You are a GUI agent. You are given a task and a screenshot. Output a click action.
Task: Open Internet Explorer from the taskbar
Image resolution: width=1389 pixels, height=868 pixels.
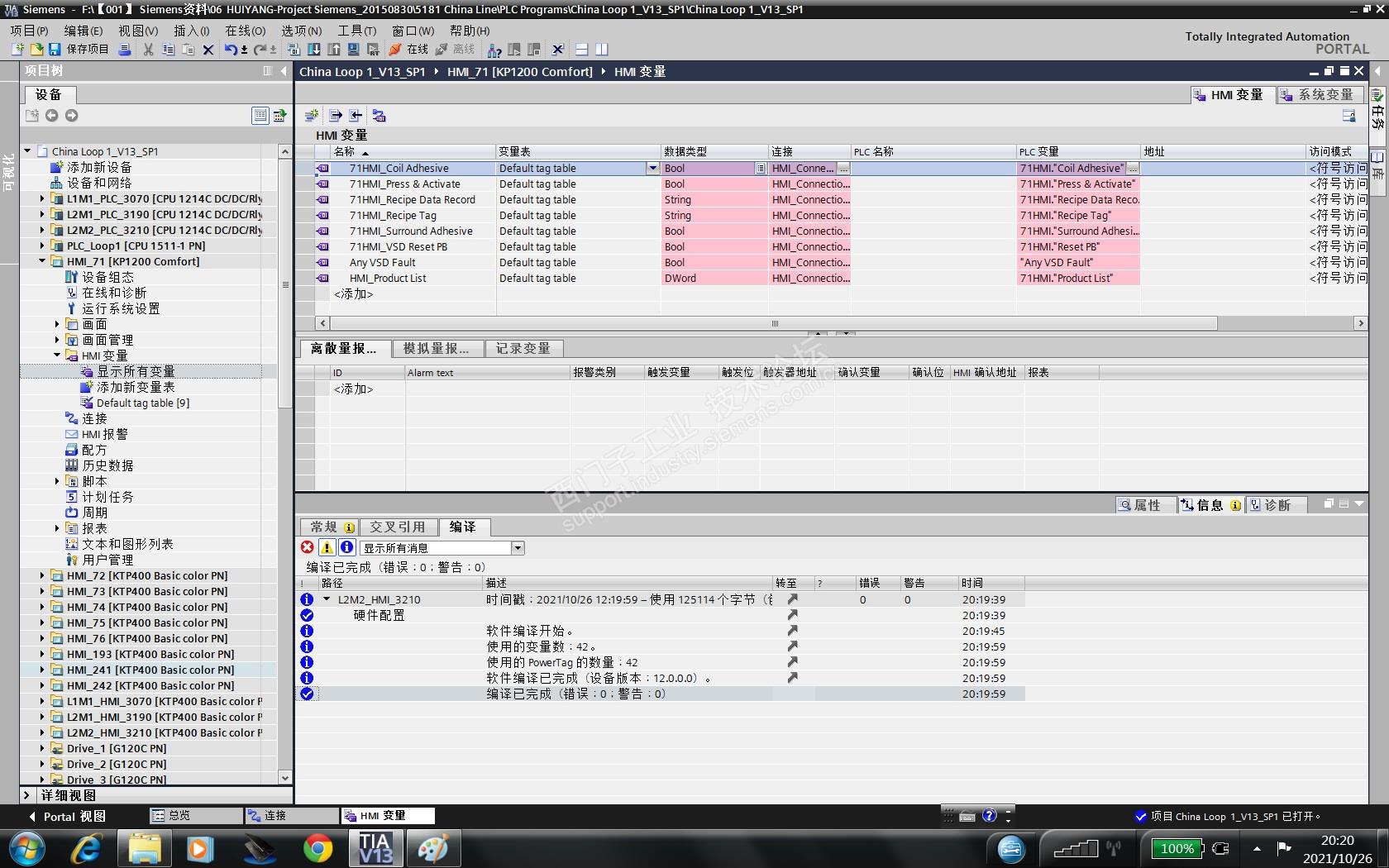click(x=86, y=848)
